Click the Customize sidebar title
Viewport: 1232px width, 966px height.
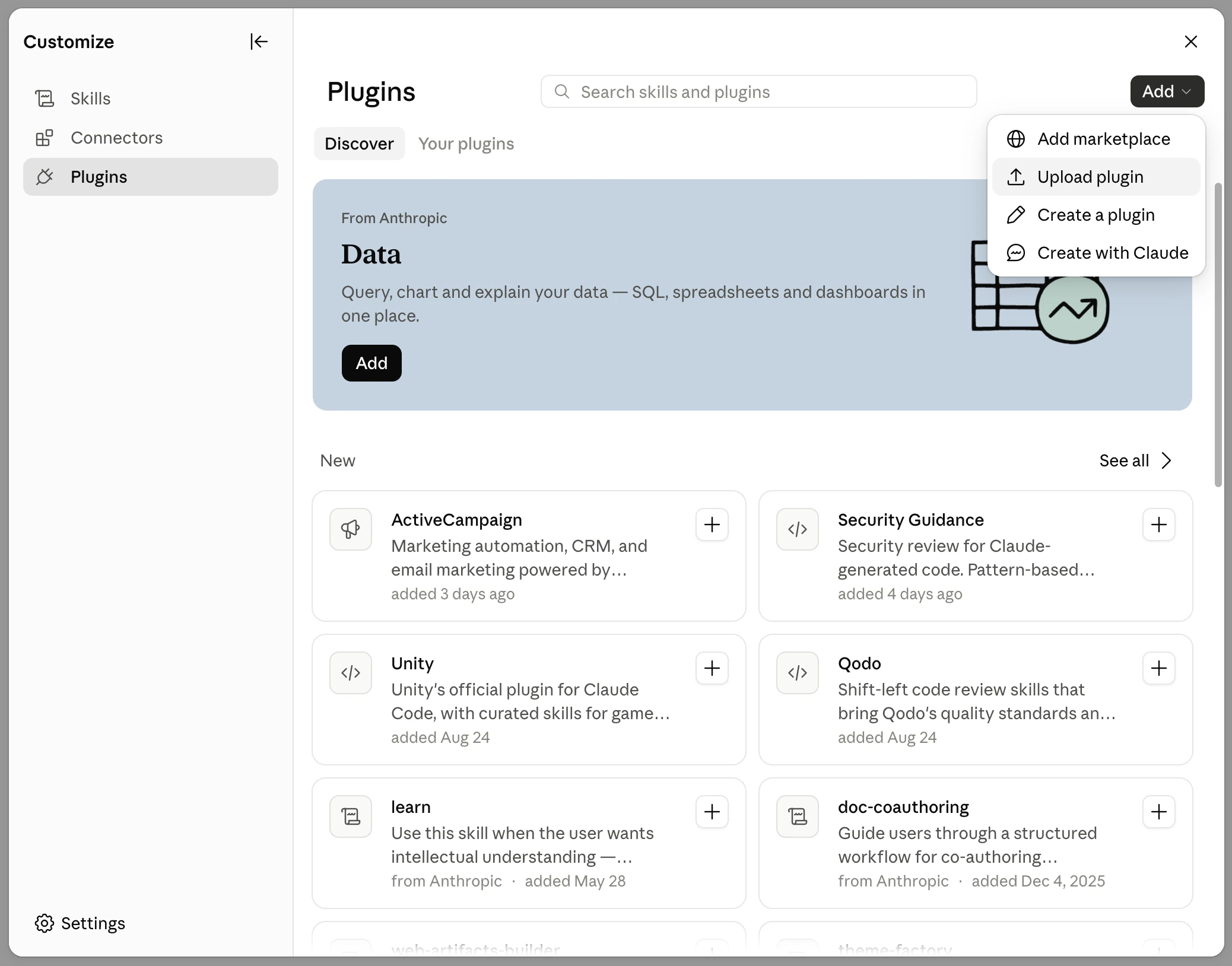69,42
